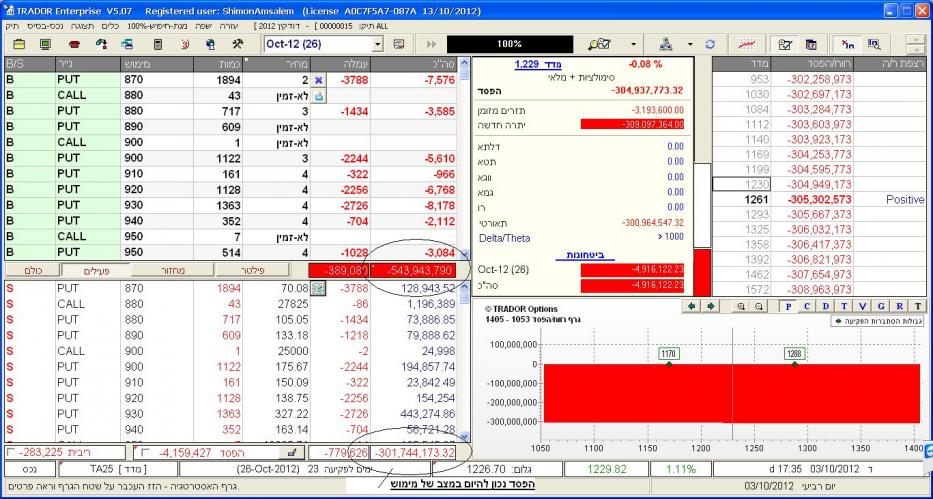Click the hammer and wrench tools icon
The width and height of the screenshot is (933, 499).
[x=237, y=45]
